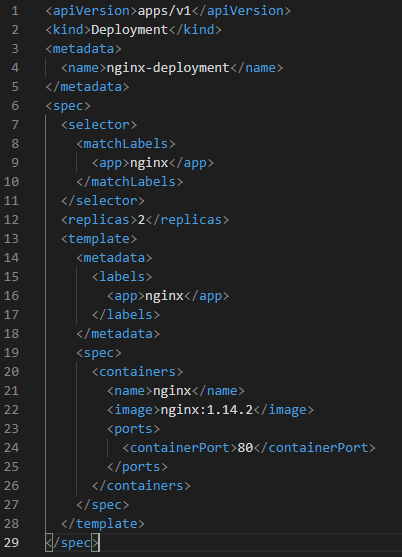This screenshot has height=557, width=402.
Task: Click the opening spec tag on line 6
Action: tap(68, 106)
